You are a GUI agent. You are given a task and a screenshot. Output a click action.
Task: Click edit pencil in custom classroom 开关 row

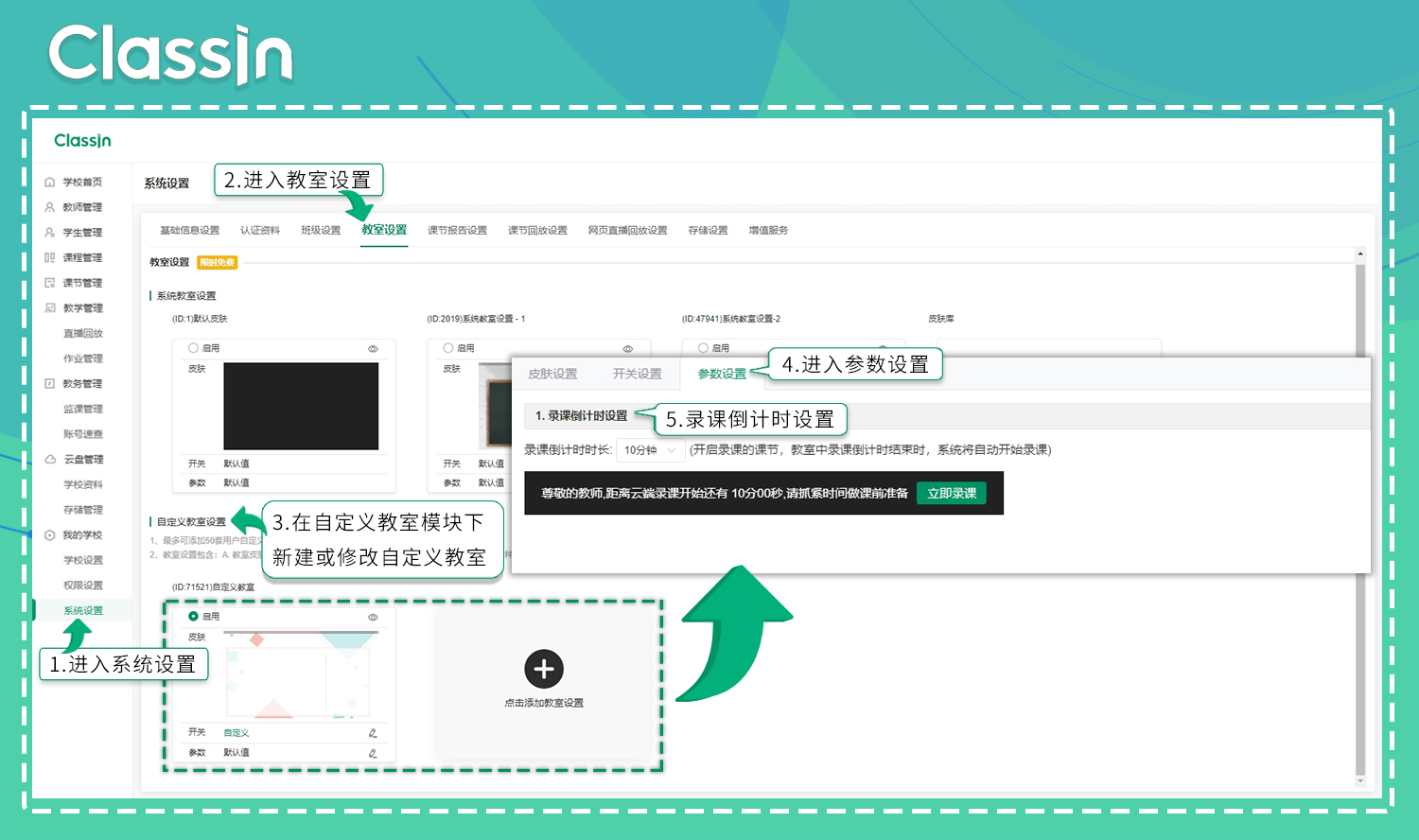(x=373, y=733)
